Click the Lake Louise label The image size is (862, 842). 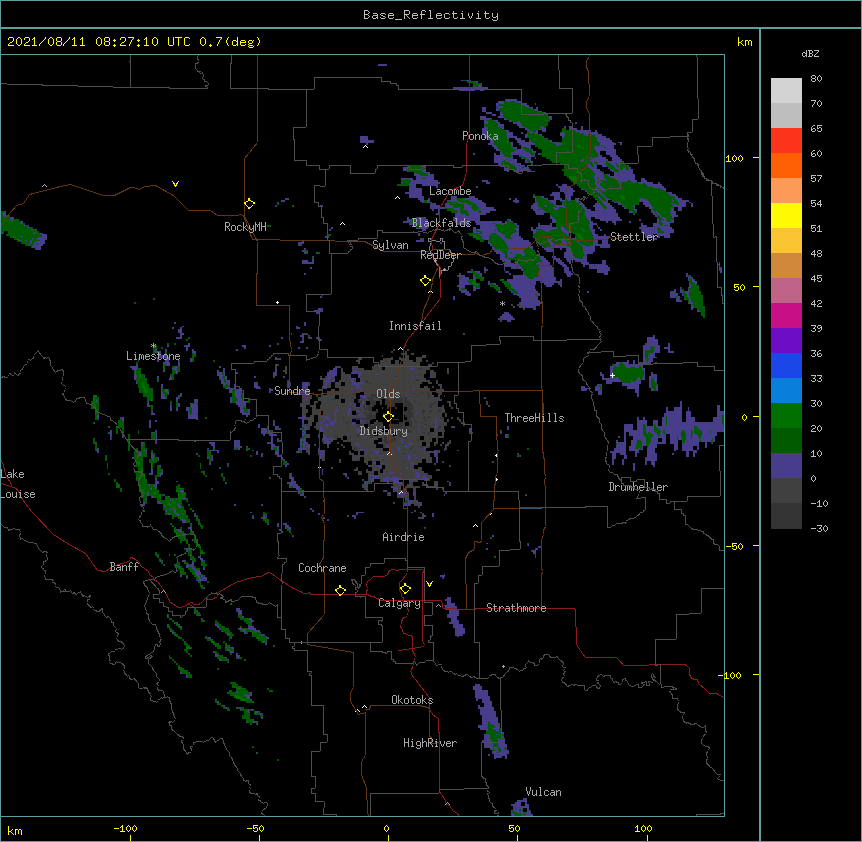pos(18,484)
